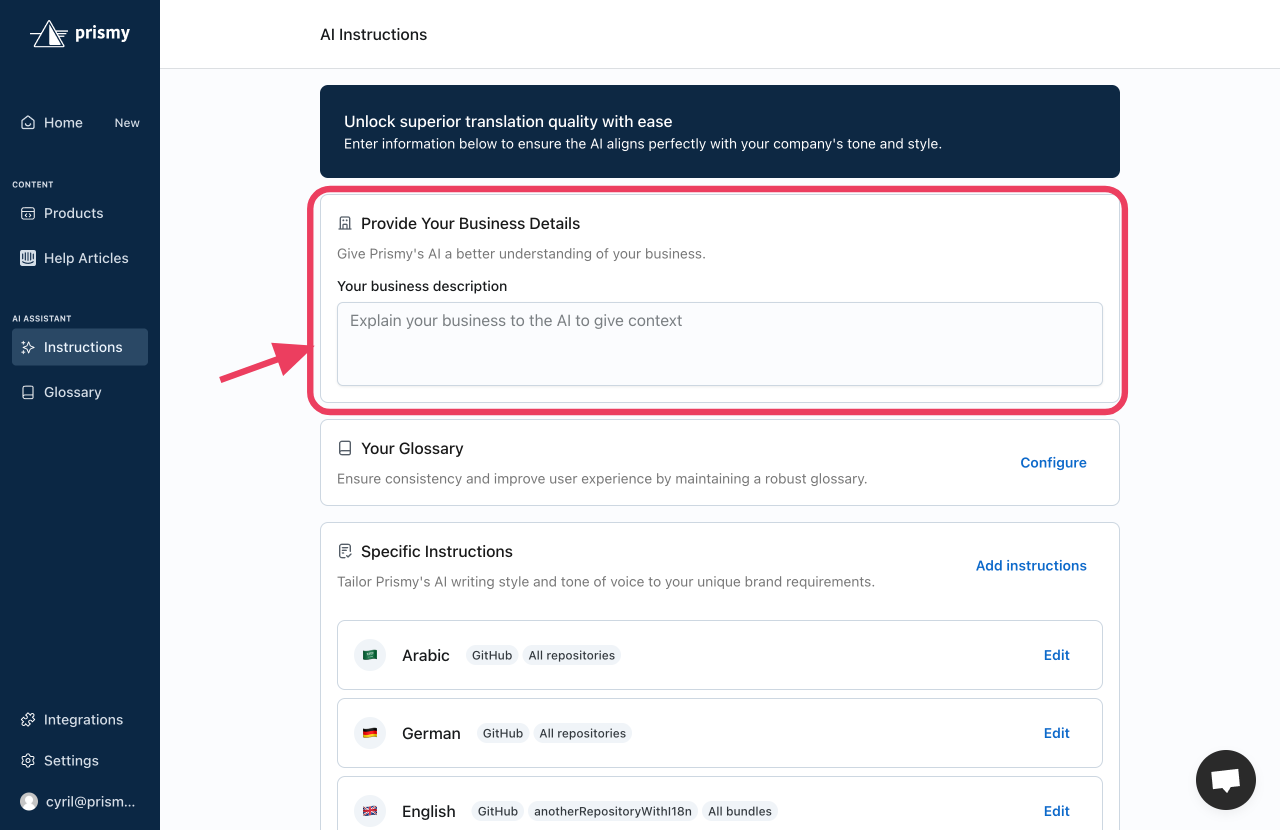Click the user avatar icon
Viewport: 1280px width, 830px height.
(29, 802)
